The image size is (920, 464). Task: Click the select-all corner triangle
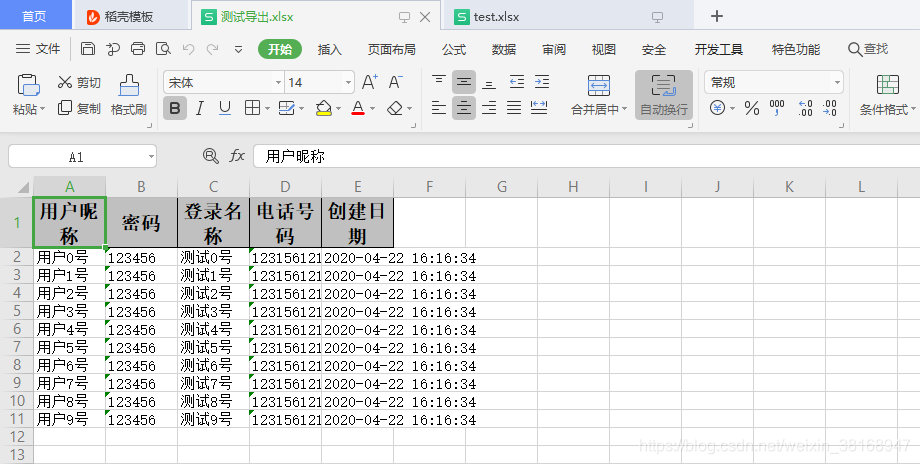[22, 187]
